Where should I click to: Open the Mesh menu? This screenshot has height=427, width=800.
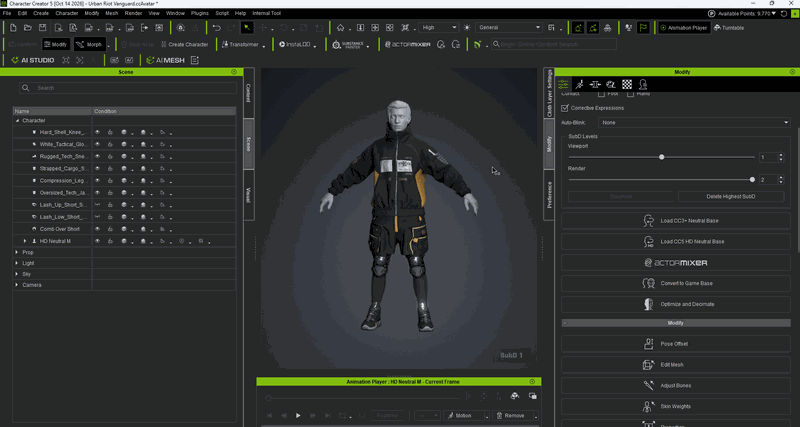click(x=112, y=13)
